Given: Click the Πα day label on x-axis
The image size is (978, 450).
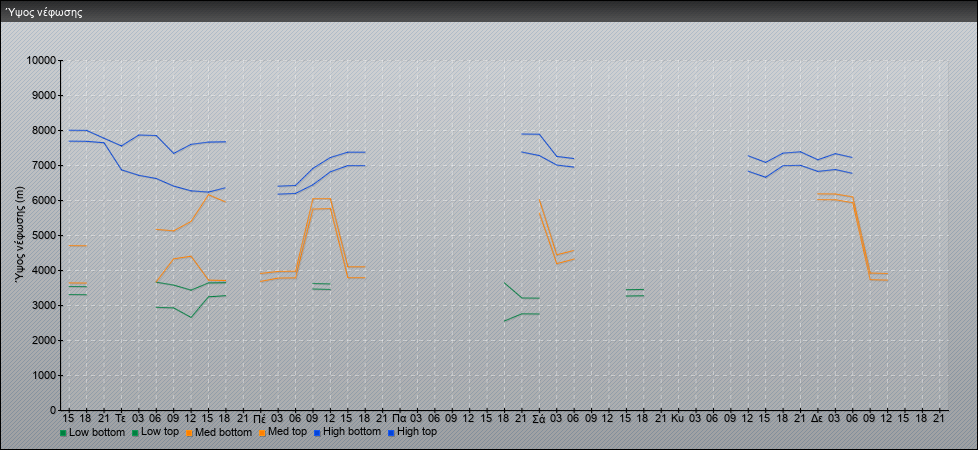Looking at the screenshot, I should (x=400, y=419).
